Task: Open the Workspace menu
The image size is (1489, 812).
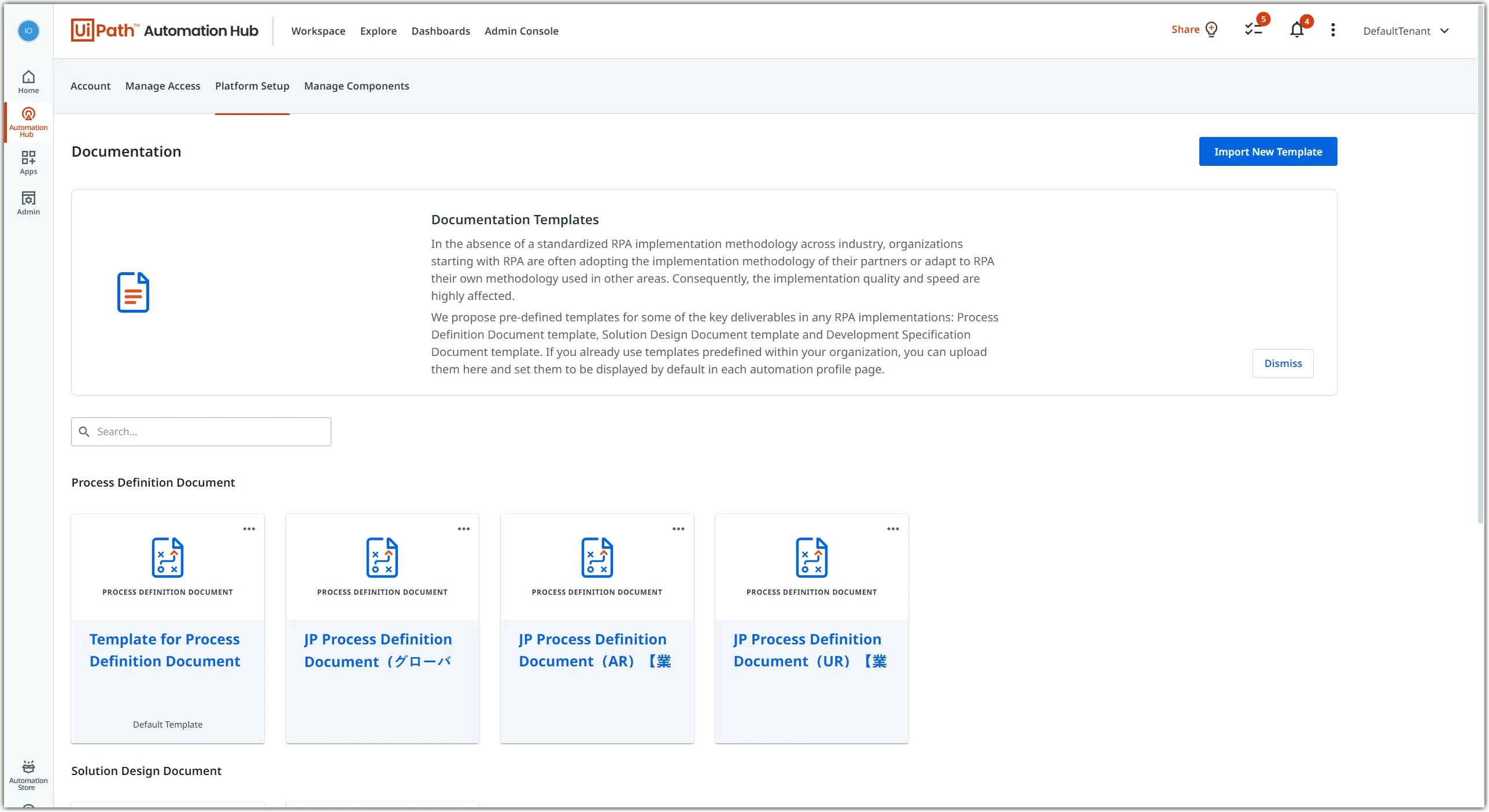Action: coord(318,31)
